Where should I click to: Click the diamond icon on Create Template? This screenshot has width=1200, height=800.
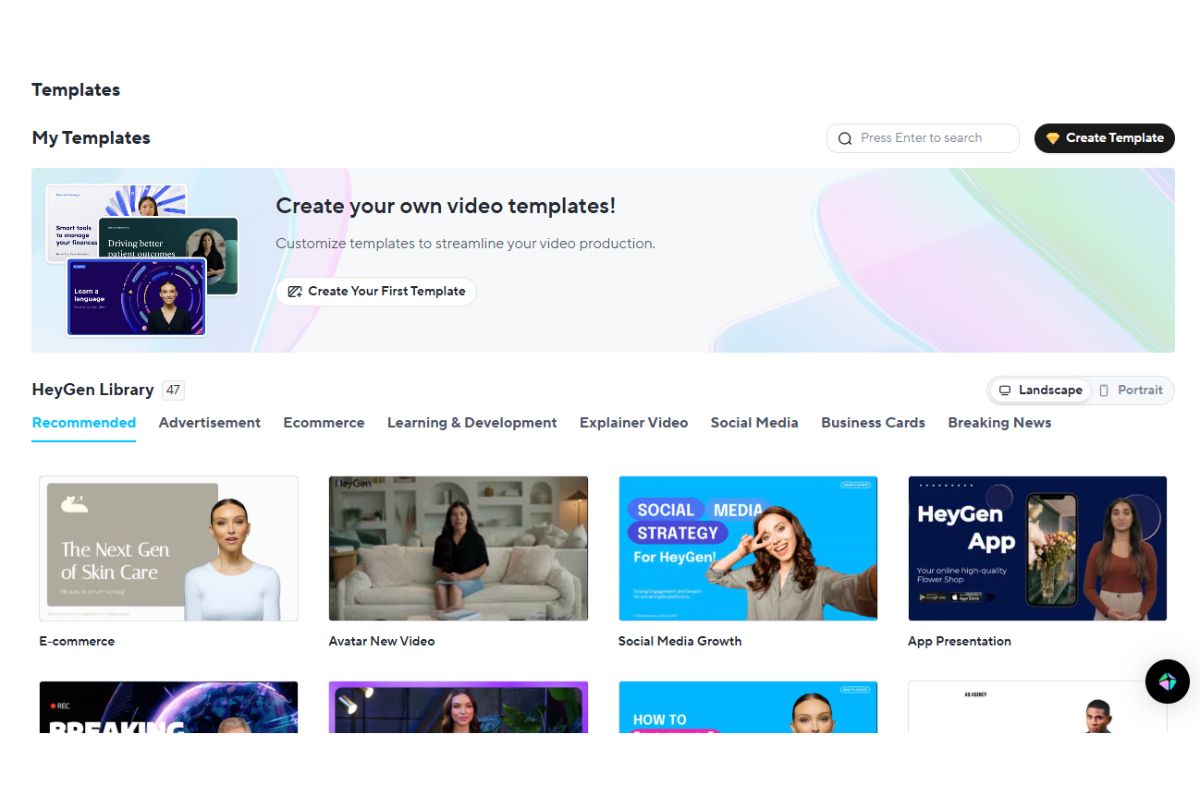click(x=1052, y=139)
